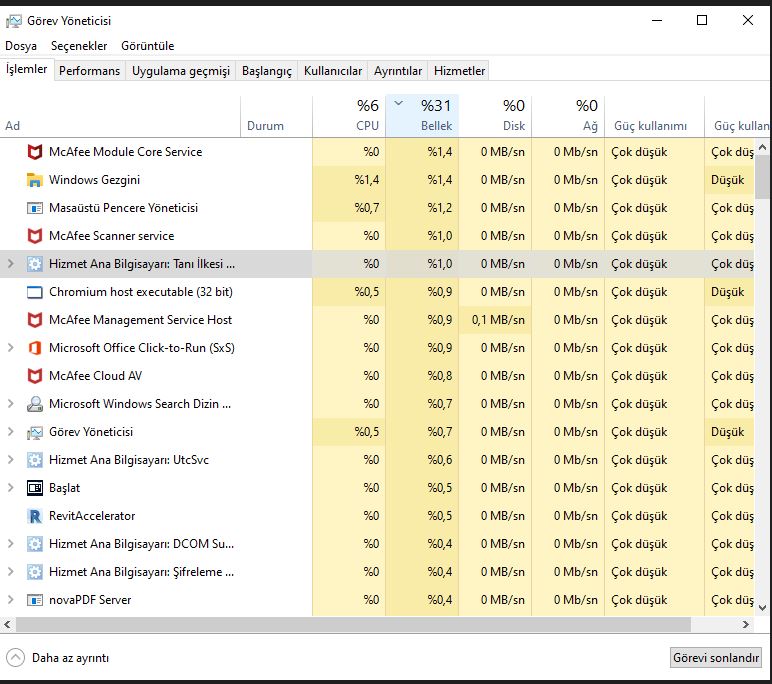Switch to the Performans tab
The height and width of the screenshot is (684, 772).
click(x=89, y=71)
